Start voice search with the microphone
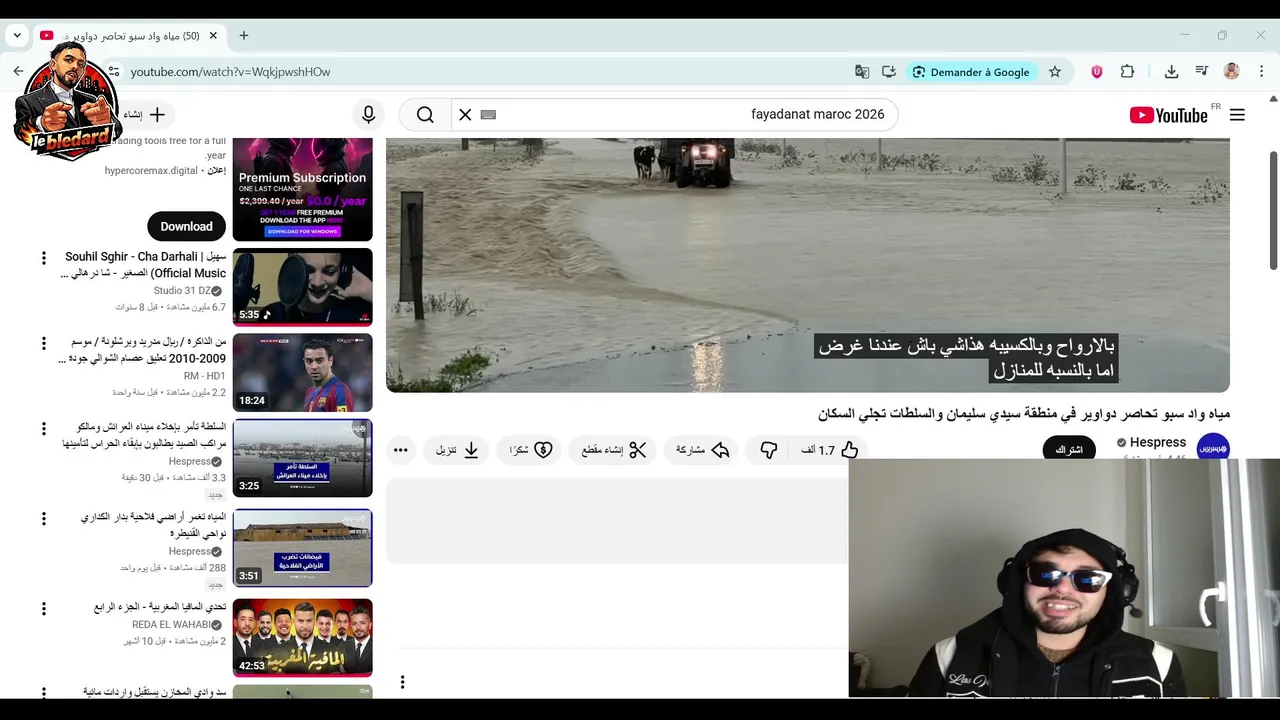This screenshot has width=1280, height=720. click(x=369, y=115)
